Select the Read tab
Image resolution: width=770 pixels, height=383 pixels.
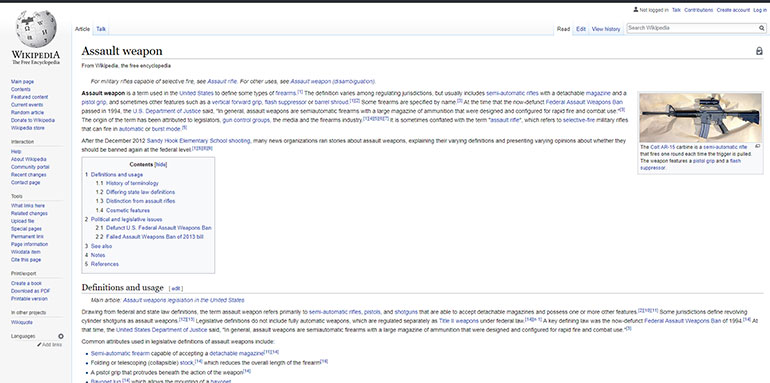click(563, 29)
